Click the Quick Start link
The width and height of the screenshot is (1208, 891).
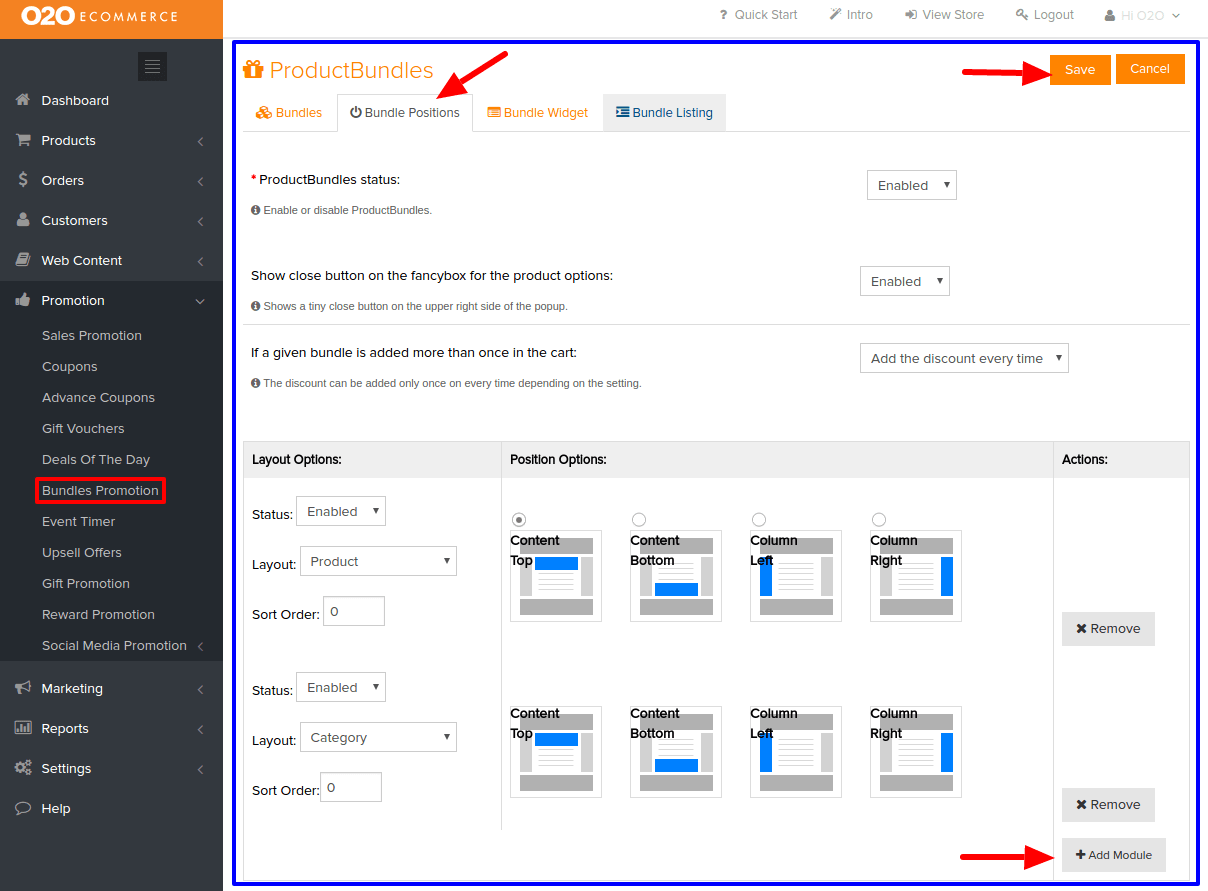tap(758, 15)
